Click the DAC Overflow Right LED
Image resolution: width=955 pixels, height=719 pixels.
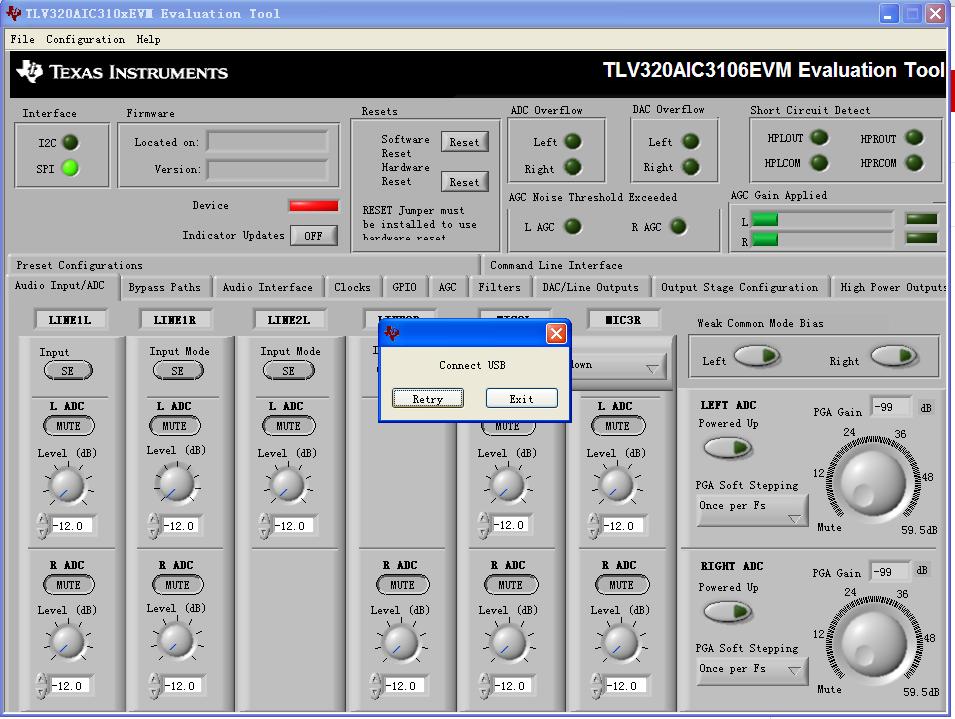click(690, 166)
